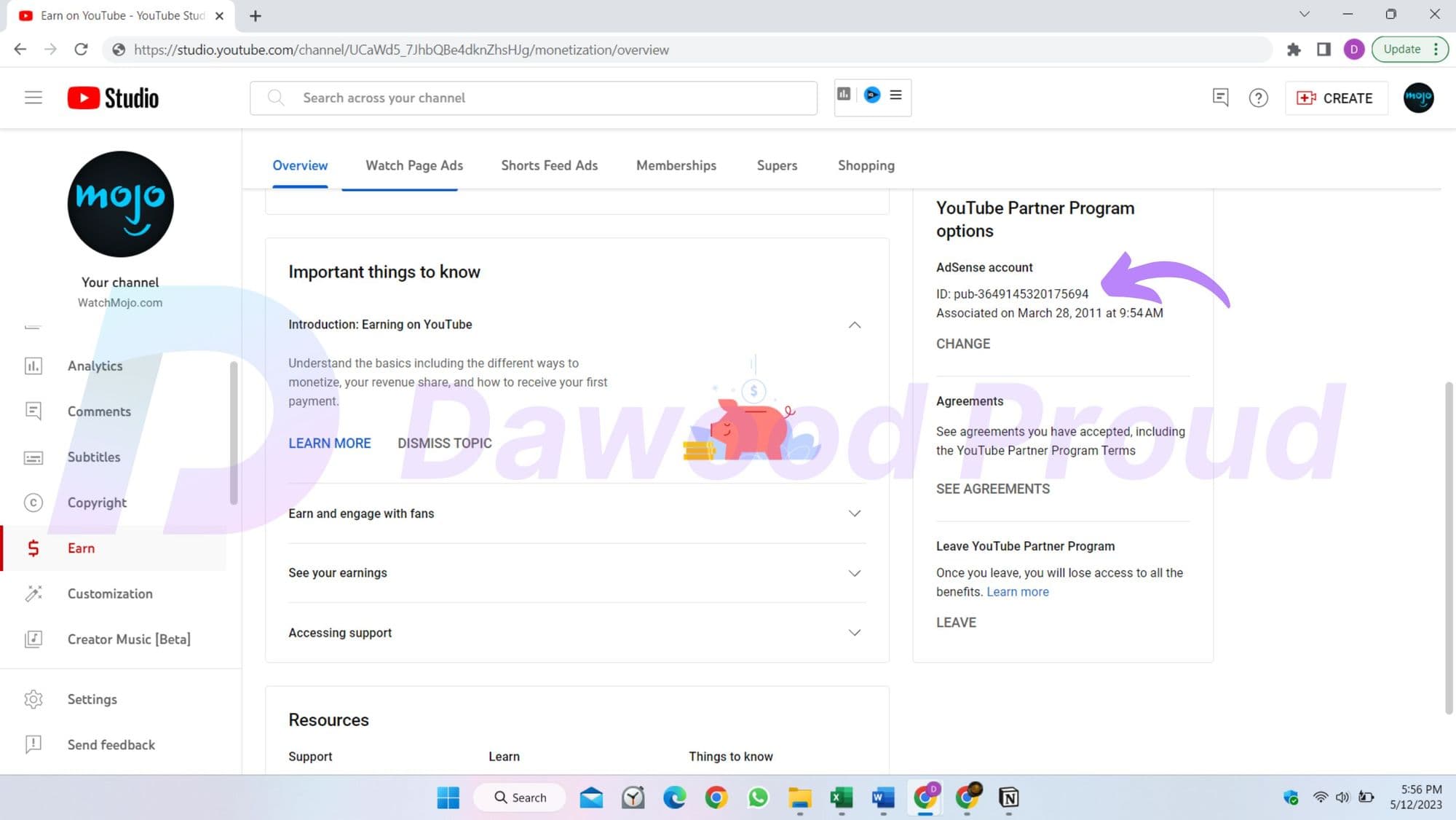Image resolution: width=1456 pixels, height=820 pixels.
Task: Select the Supers tab
Action: click(x=777, y=165)
